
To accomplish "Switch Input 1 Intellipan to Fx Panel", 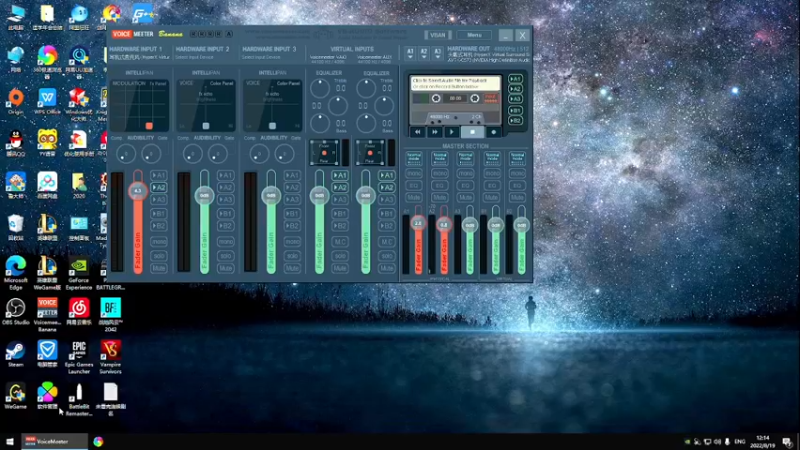I will [158, 84].
